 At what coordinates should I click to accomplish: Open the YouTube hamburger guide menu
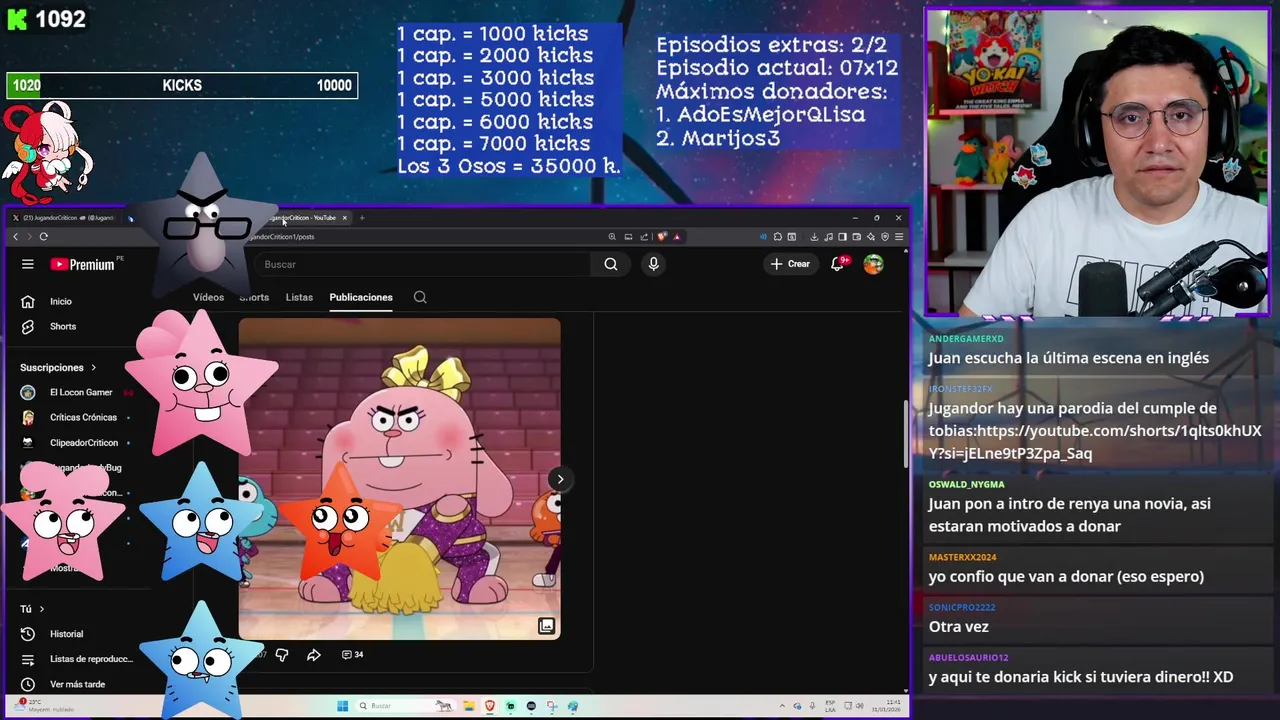point(28,264)
